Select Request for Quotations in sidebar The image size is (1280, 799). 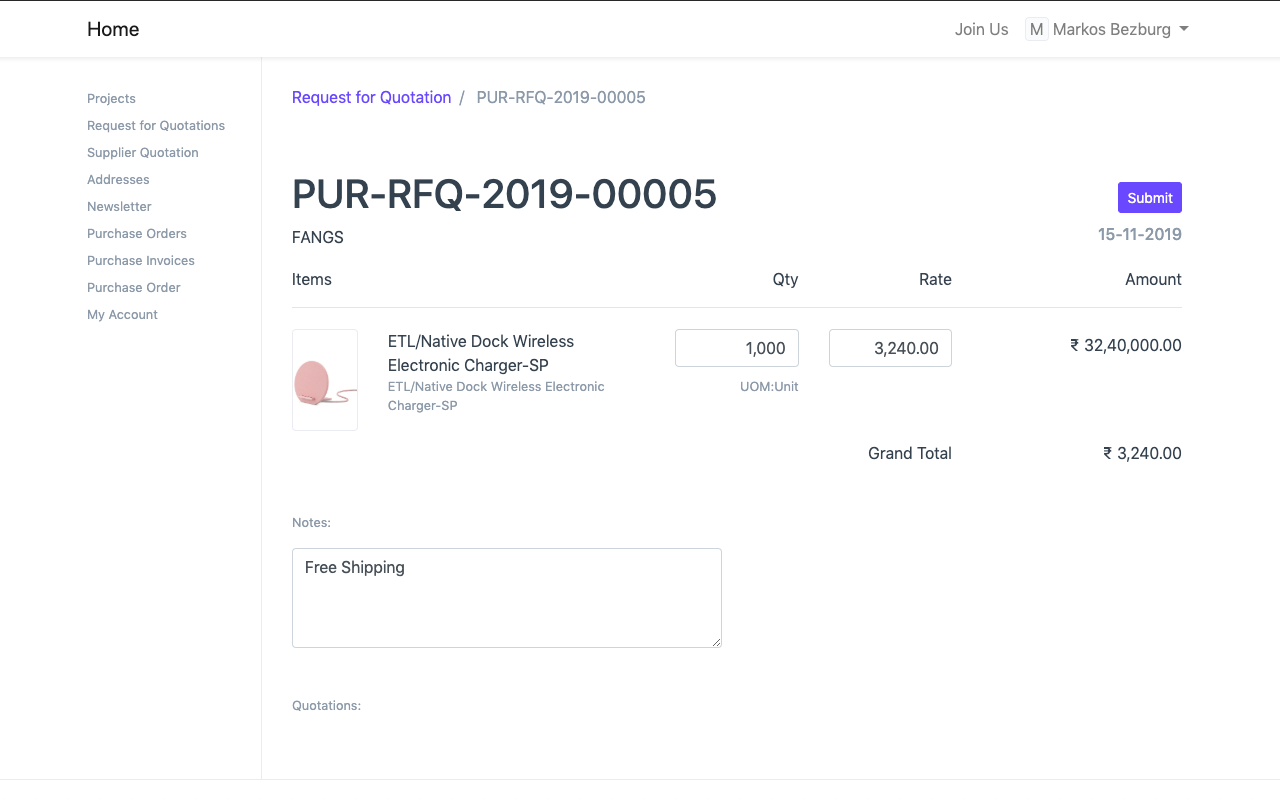(156, 125)
